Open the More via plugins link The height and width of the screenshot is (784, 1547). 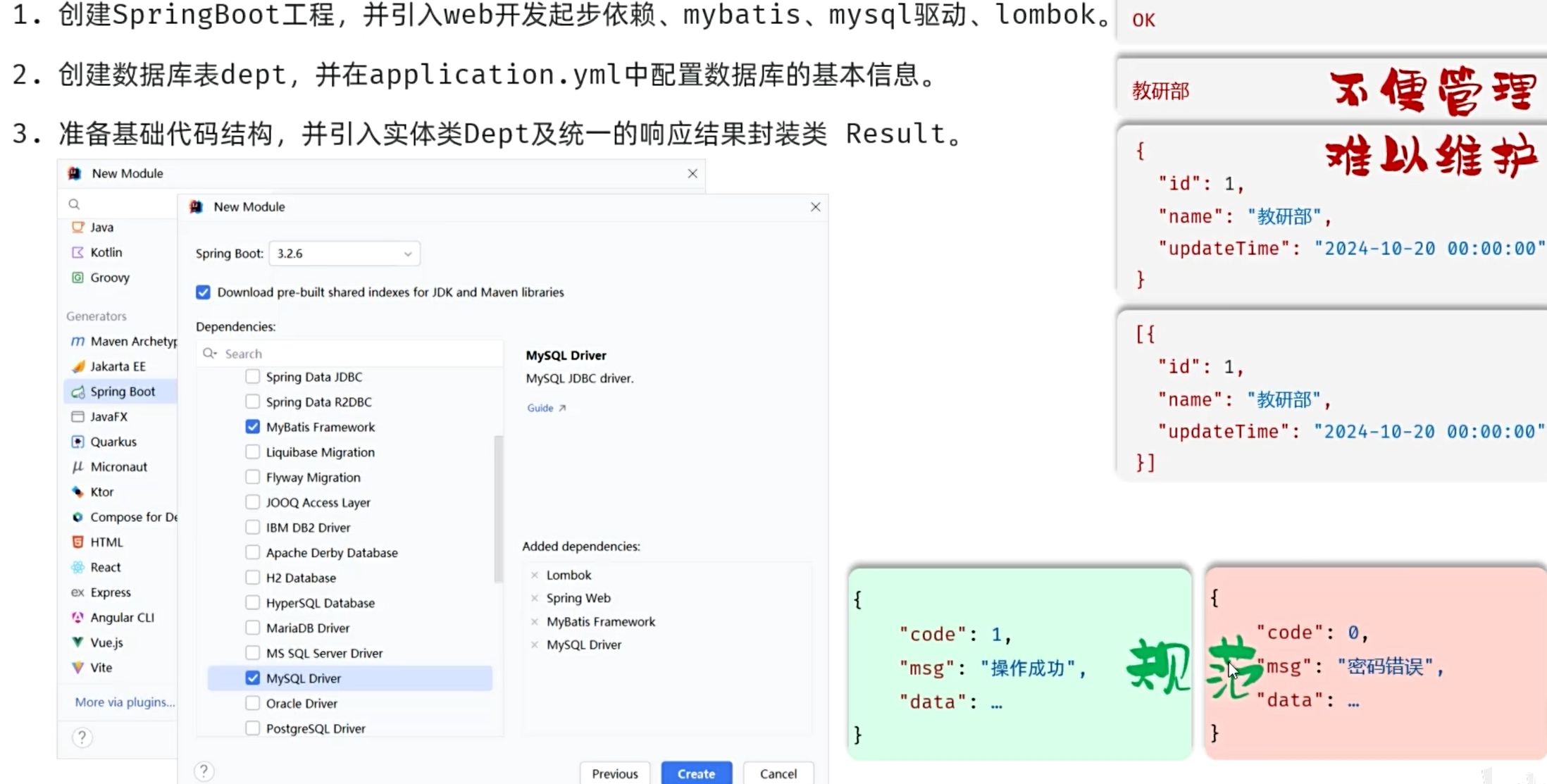tap(125, 702)
